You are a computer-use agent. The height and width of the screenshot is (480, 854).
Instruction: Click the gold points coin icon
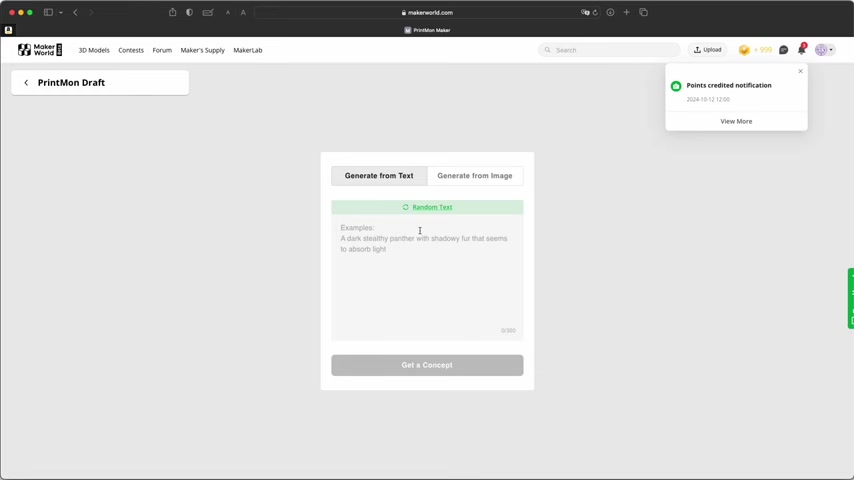pos(744,50)
